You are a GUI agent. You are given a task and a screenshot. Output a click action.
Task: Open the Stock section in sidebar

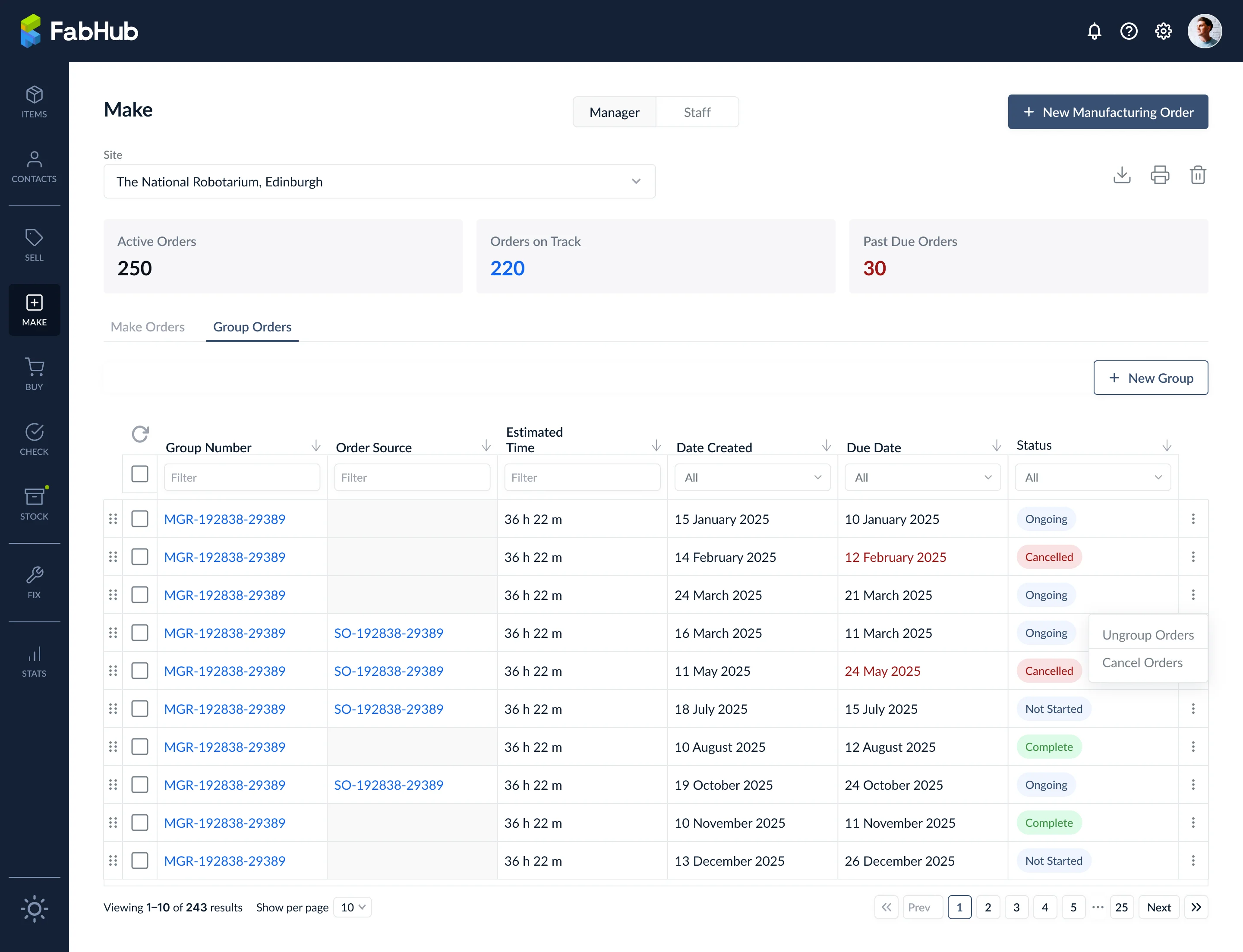coord(34,504)
